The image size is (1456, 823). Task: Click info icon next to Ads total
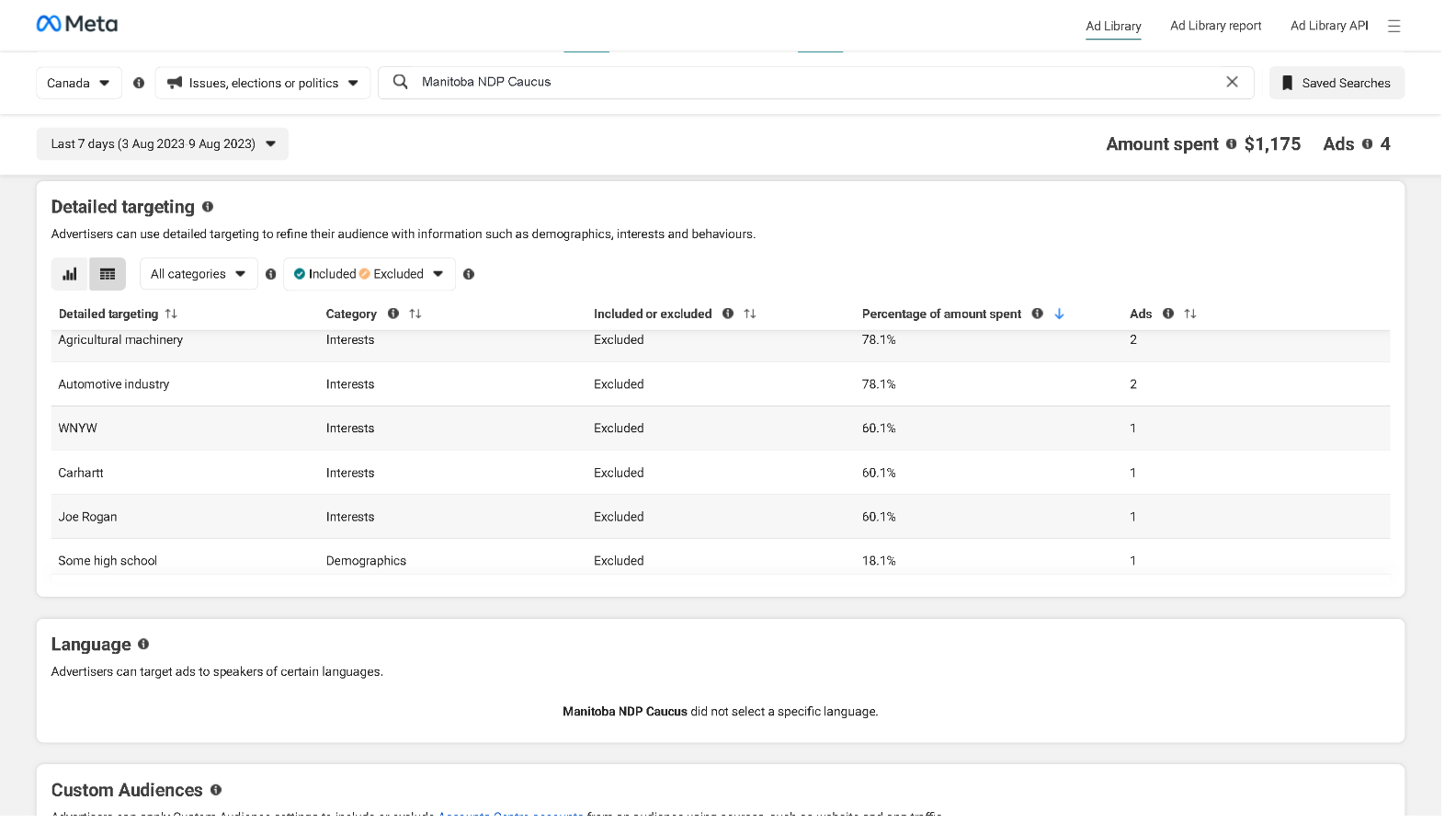1367,143
